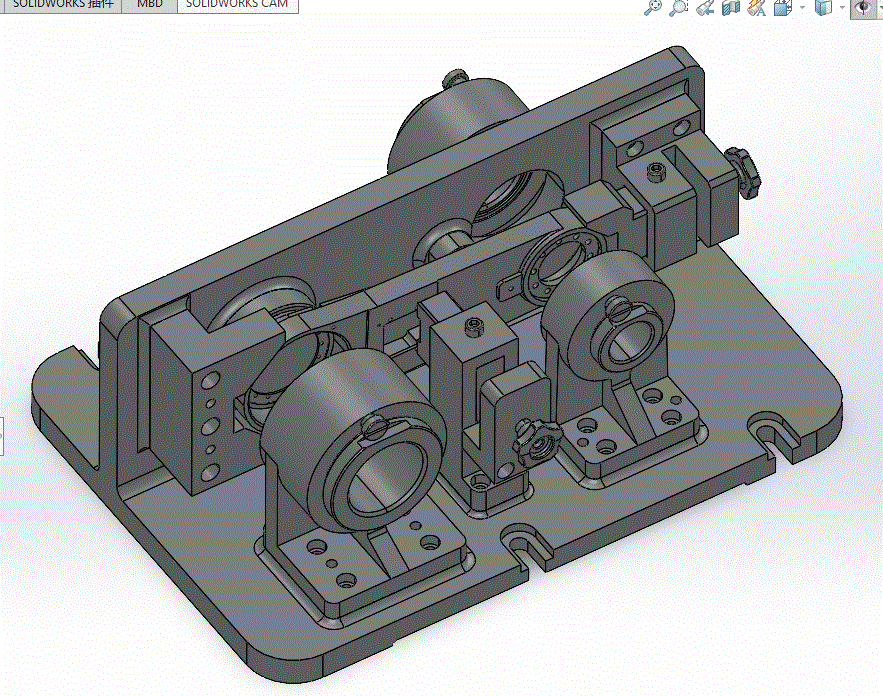Return to Previous View with arrow icon
This screenshot has height=696, width=883.
pos(704,7)
